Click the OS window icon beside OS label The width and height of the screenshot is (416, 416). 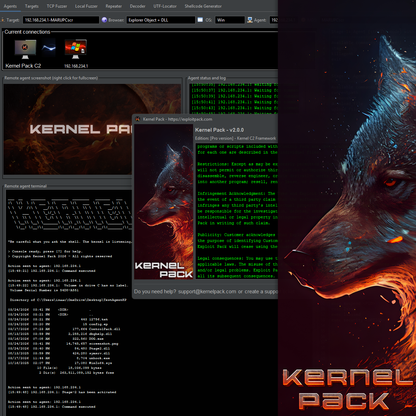(200, 20)
